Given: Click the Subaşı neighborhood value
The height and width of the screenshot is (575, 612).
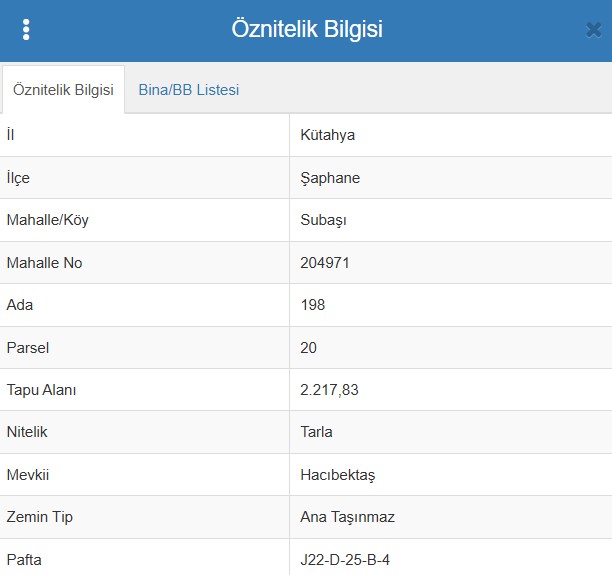Looking at the screenshot, I should [x=323, y=220].
